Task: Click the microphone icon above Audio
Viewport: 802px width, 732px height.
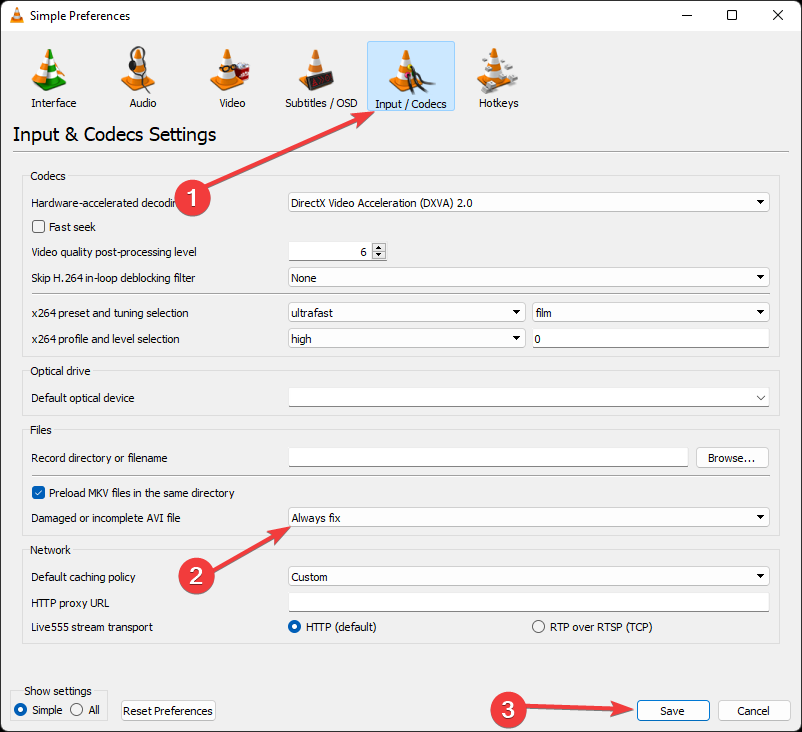Action: tap(140, 66)
